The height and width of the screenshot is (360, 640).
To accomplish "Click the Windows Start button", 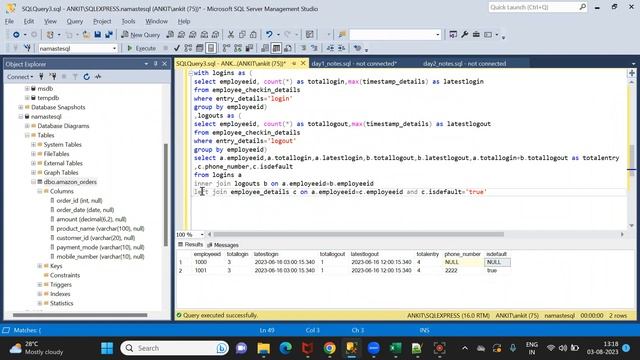I will (x=107, y=348).
